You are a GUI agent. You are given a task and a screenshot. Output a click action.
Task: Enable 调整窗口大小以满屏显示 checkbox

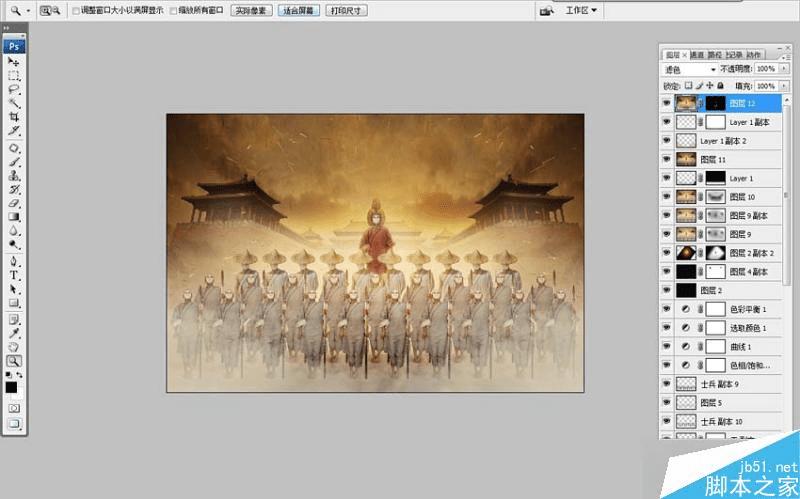pos(76,11)
